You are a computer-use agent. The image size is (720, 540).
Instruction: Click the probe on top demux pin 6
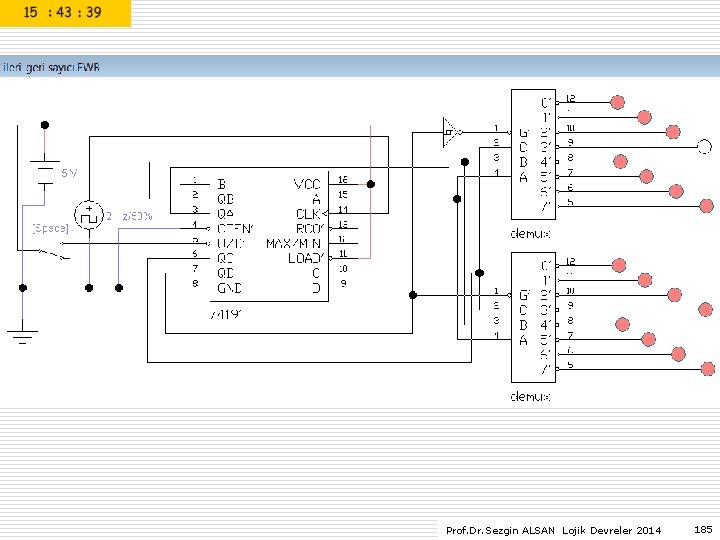676,191
